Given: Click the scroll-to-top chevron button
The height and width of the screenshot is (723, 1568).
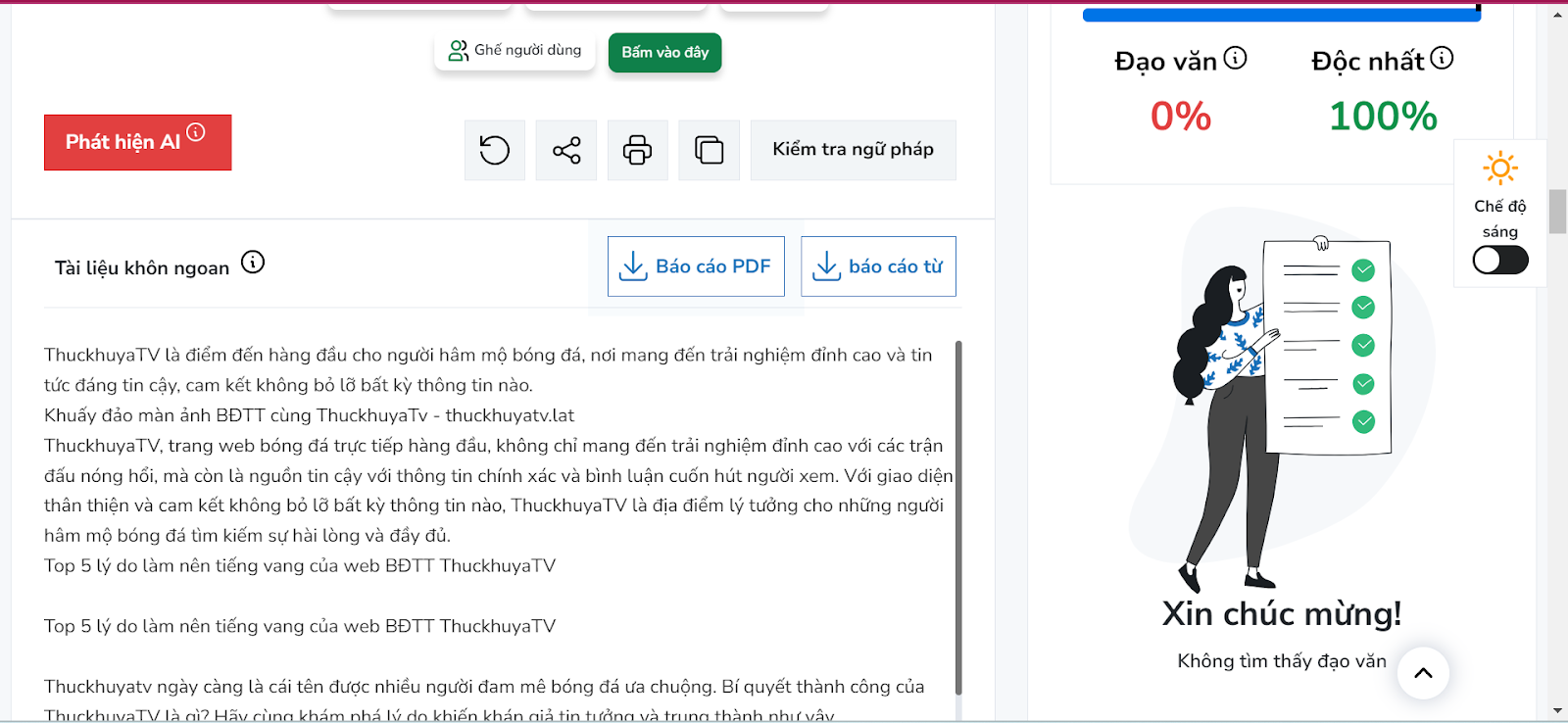Looking at the screenshot, I should (1423, 673).
